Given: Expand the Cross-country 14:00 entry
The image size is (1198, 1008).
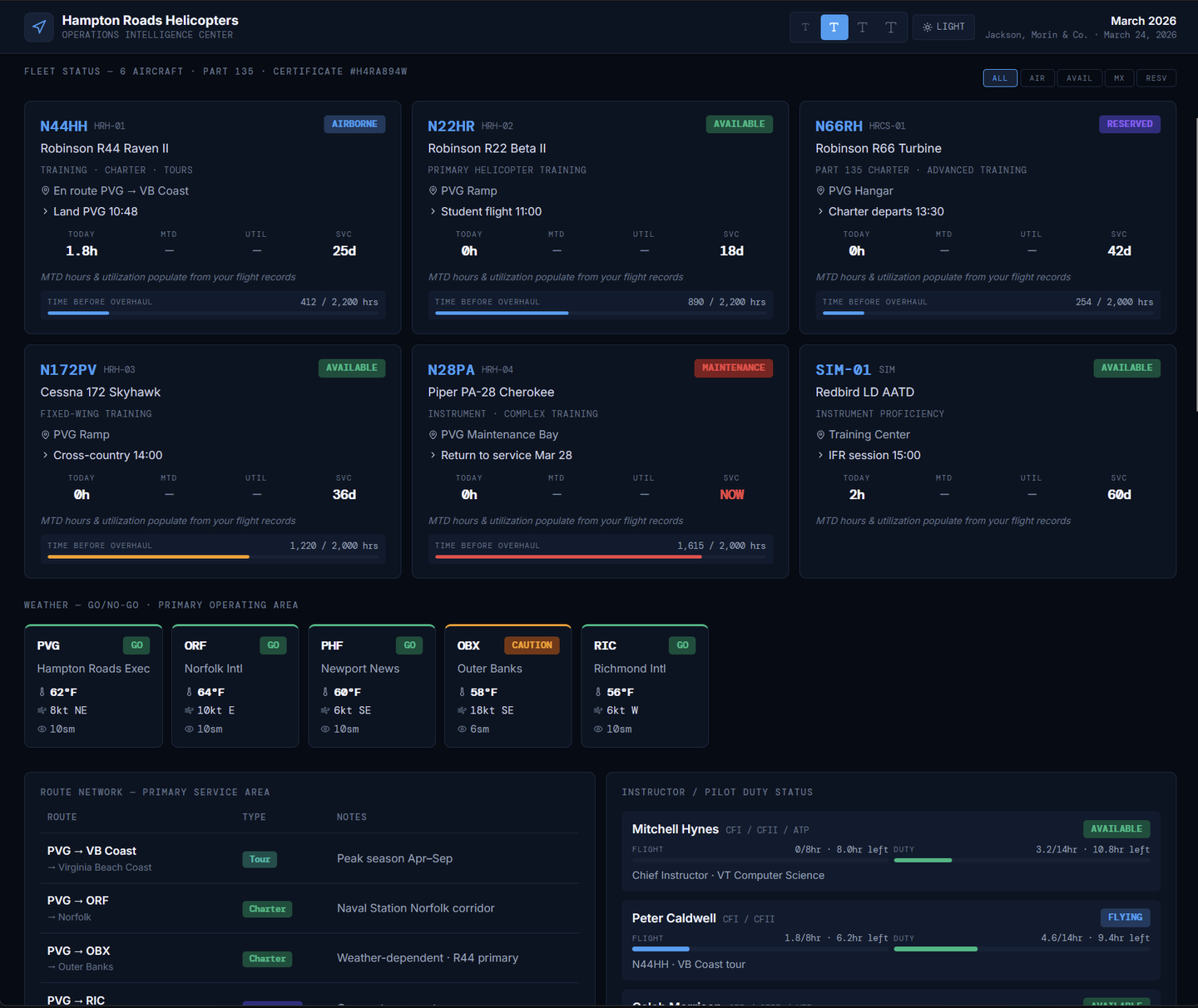Looking at the screenshot, I should point(46,456).
